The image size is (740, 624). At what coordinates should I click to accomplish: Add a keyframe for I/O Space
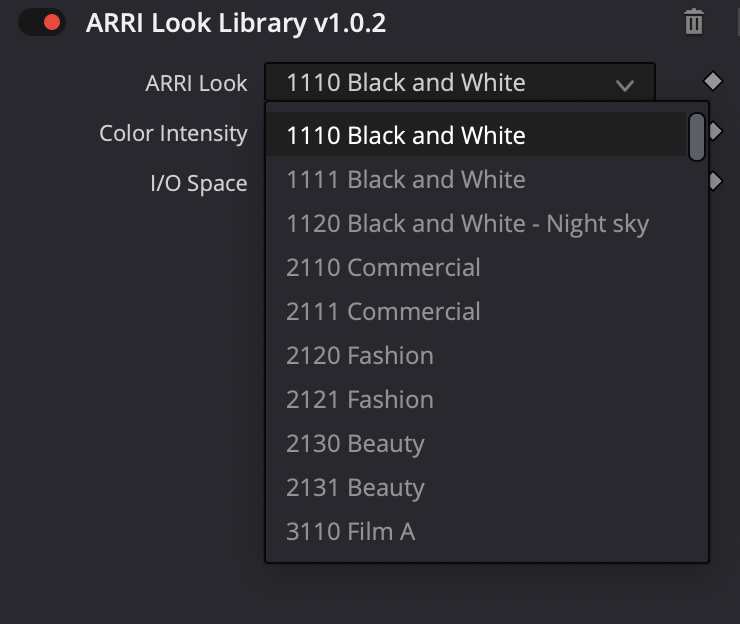click(x=716, y=181)
